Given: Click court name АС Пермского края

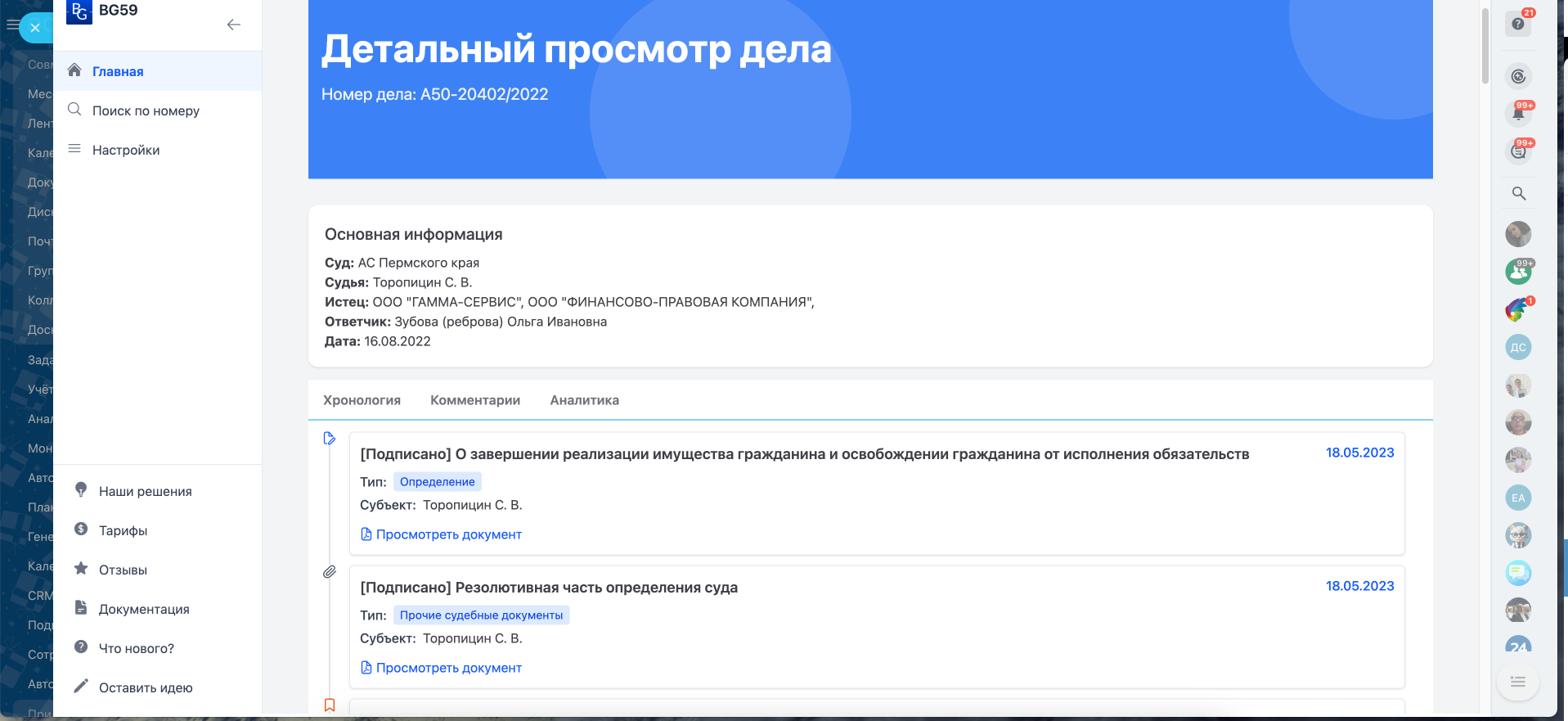Looking at the screenshot, I should coord(419,263).
